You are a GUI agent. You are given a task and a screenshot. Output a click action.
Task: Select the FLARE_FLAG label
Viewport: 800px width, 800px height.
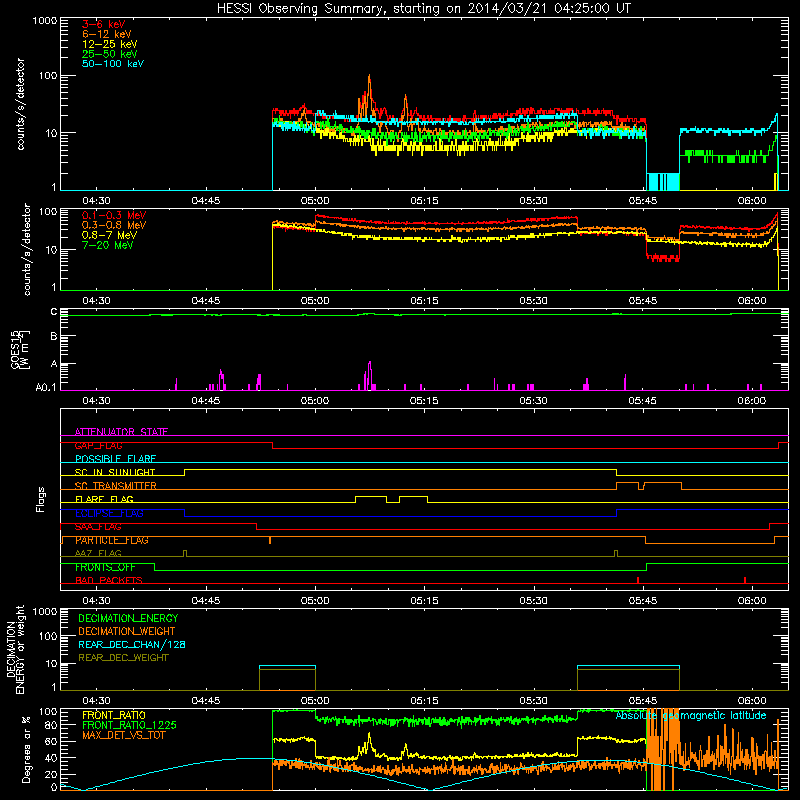click(x=104, y=499)
